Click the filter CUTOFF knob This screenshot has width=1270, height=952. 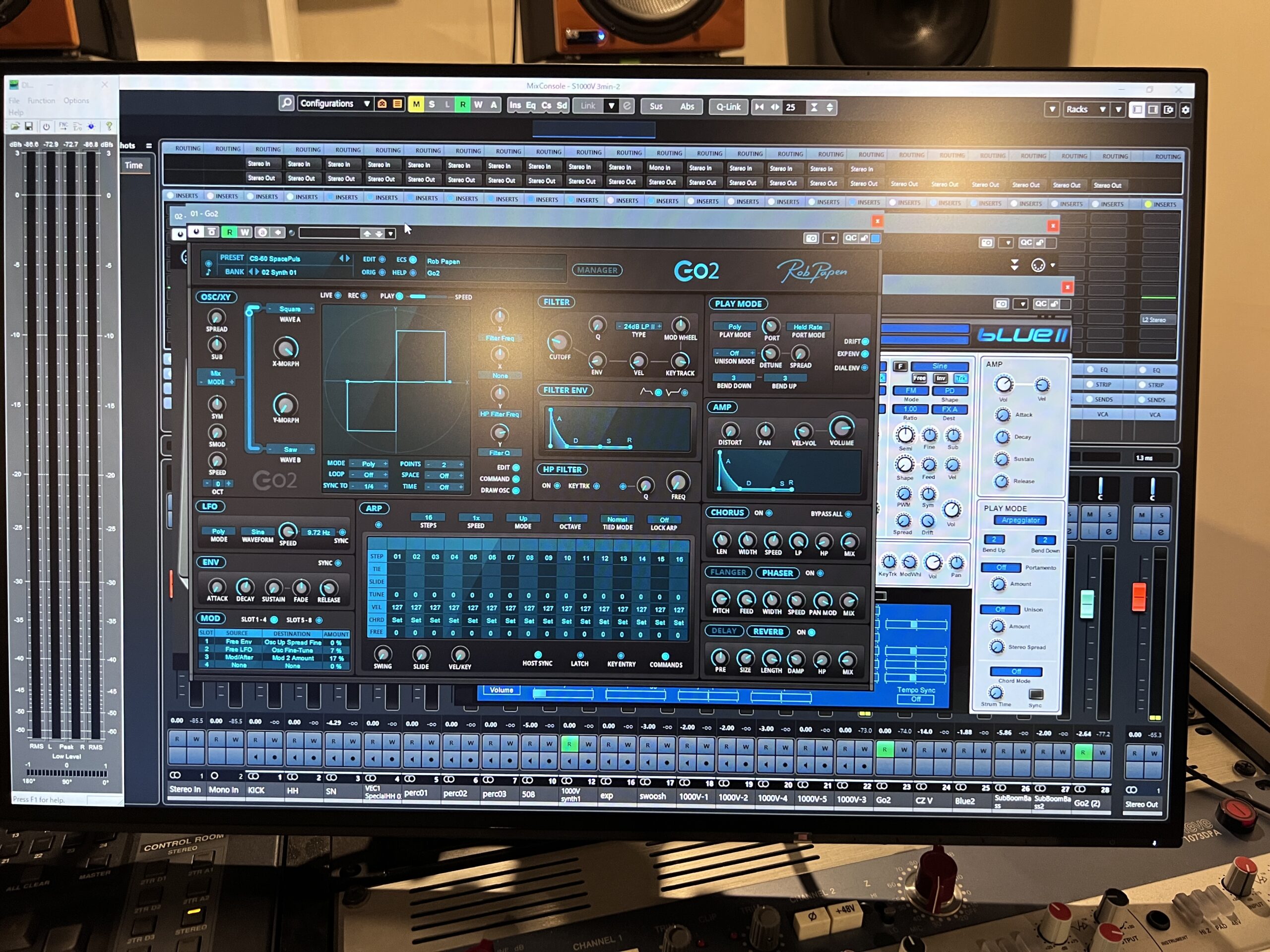click(x=559, y=342)
